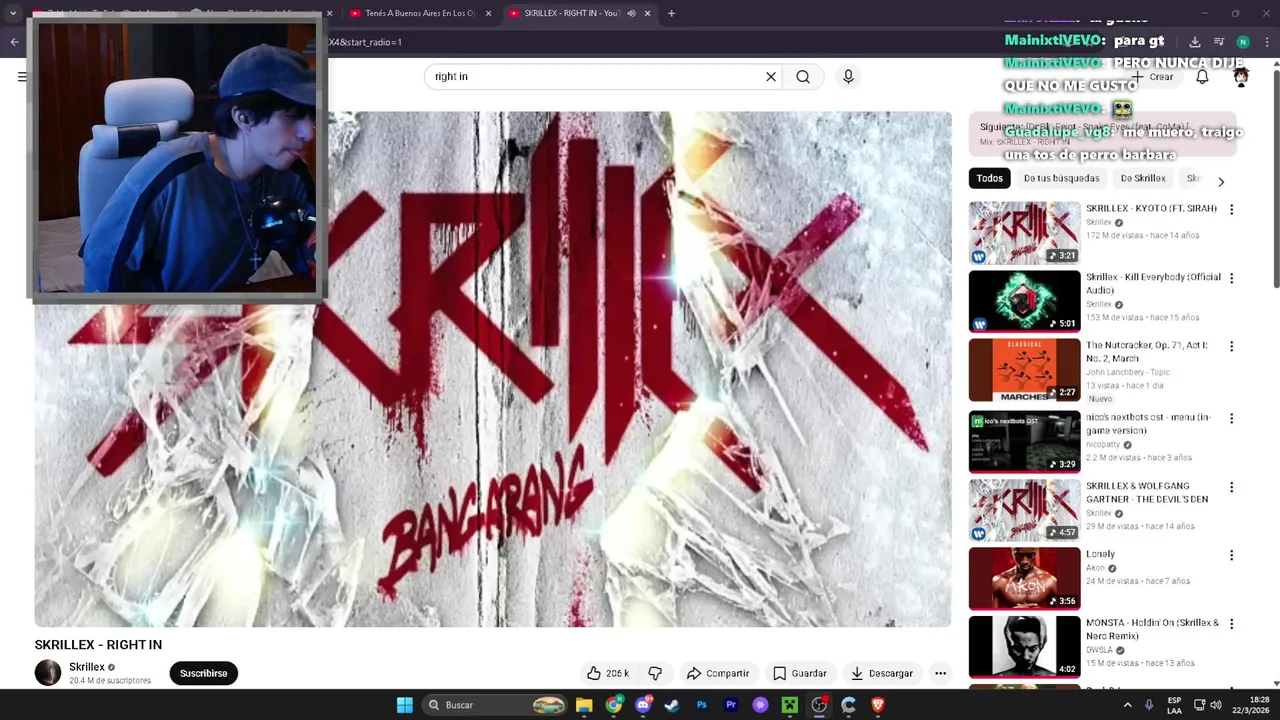
Task: Show hidden system tray icons
Action: click(1127, 705)
